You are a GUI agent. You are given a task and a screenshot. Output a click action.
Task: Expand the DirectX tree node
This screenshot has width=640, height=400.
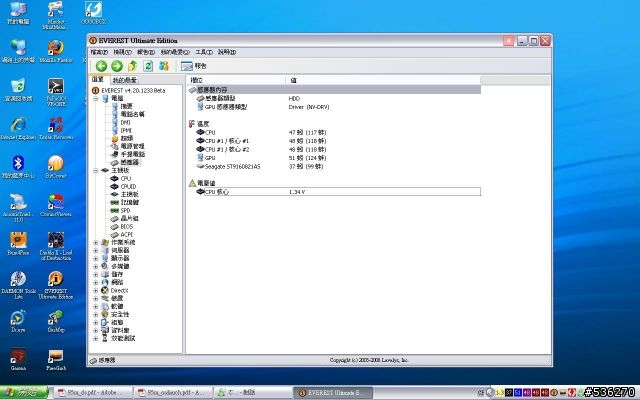tap(96, 291)
